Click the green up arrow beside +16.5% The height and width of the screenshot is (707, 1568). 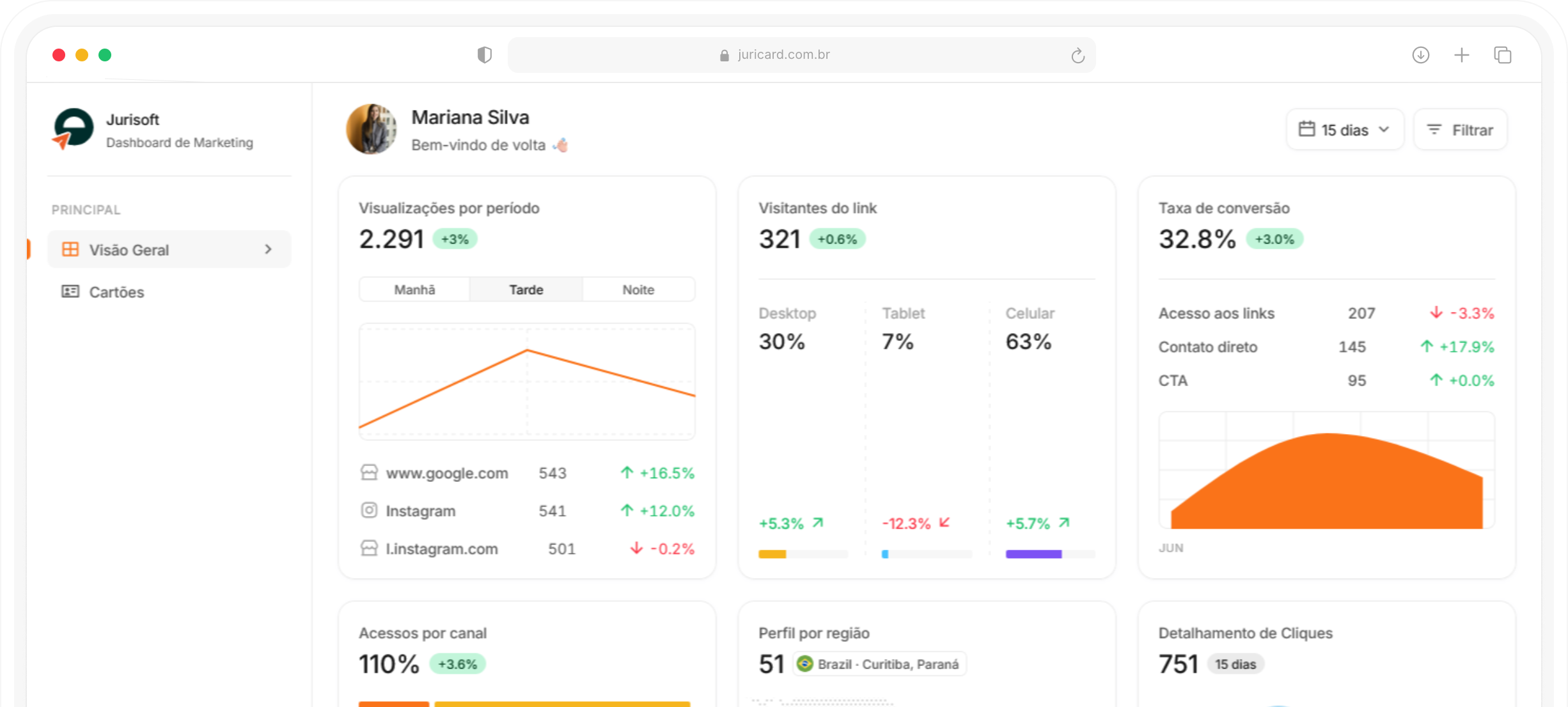627,472
